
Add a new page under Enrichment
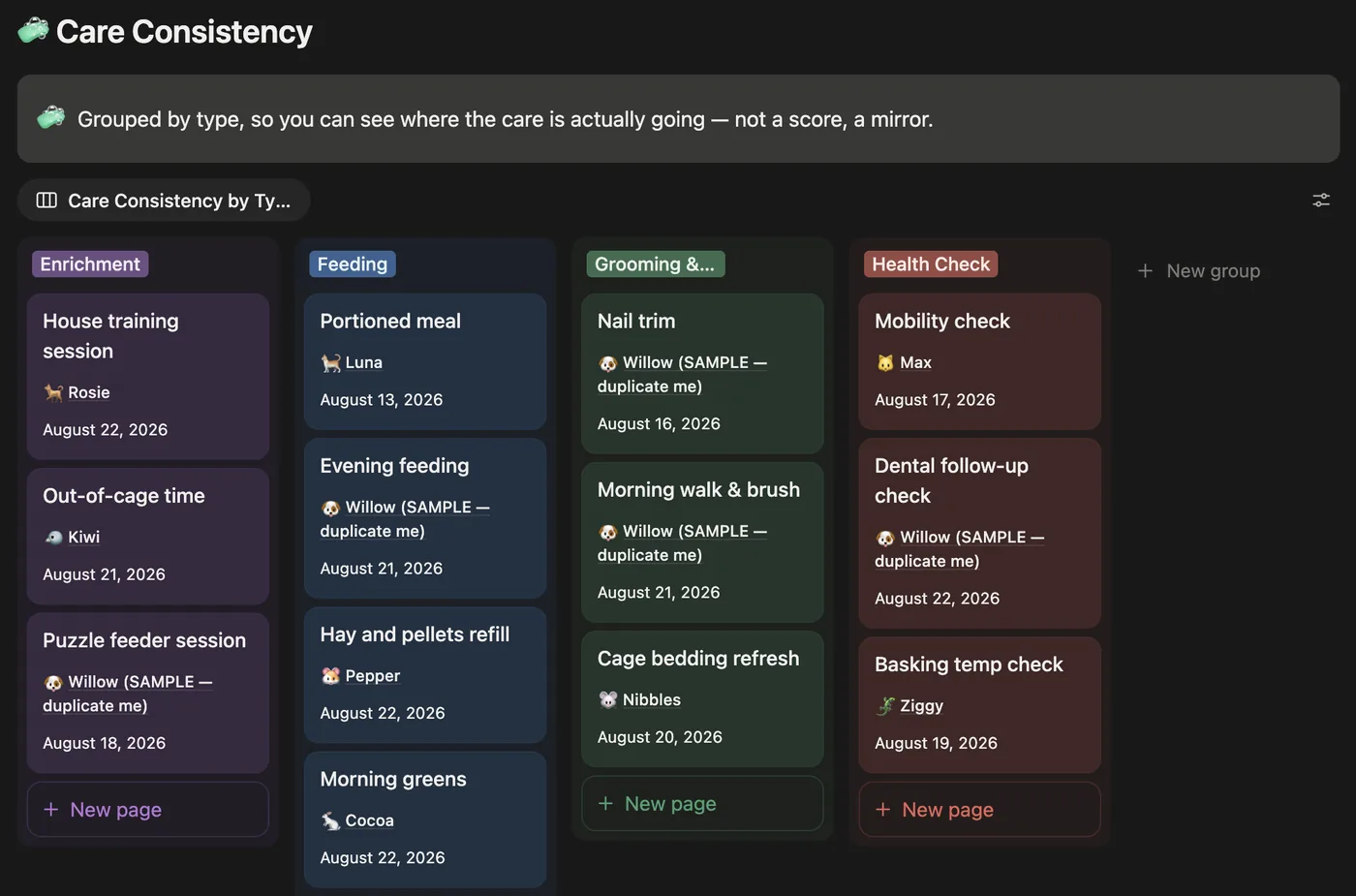point(148,810)
